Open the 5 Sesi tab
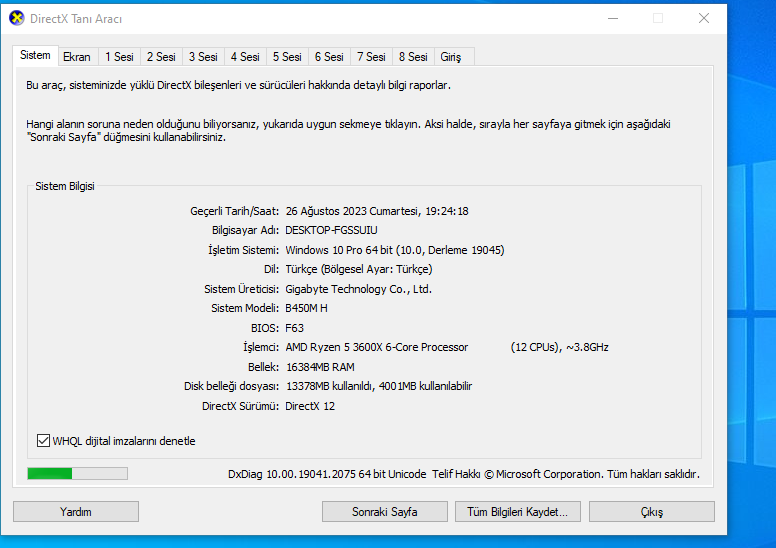The image size is (776, 548). 288,57
